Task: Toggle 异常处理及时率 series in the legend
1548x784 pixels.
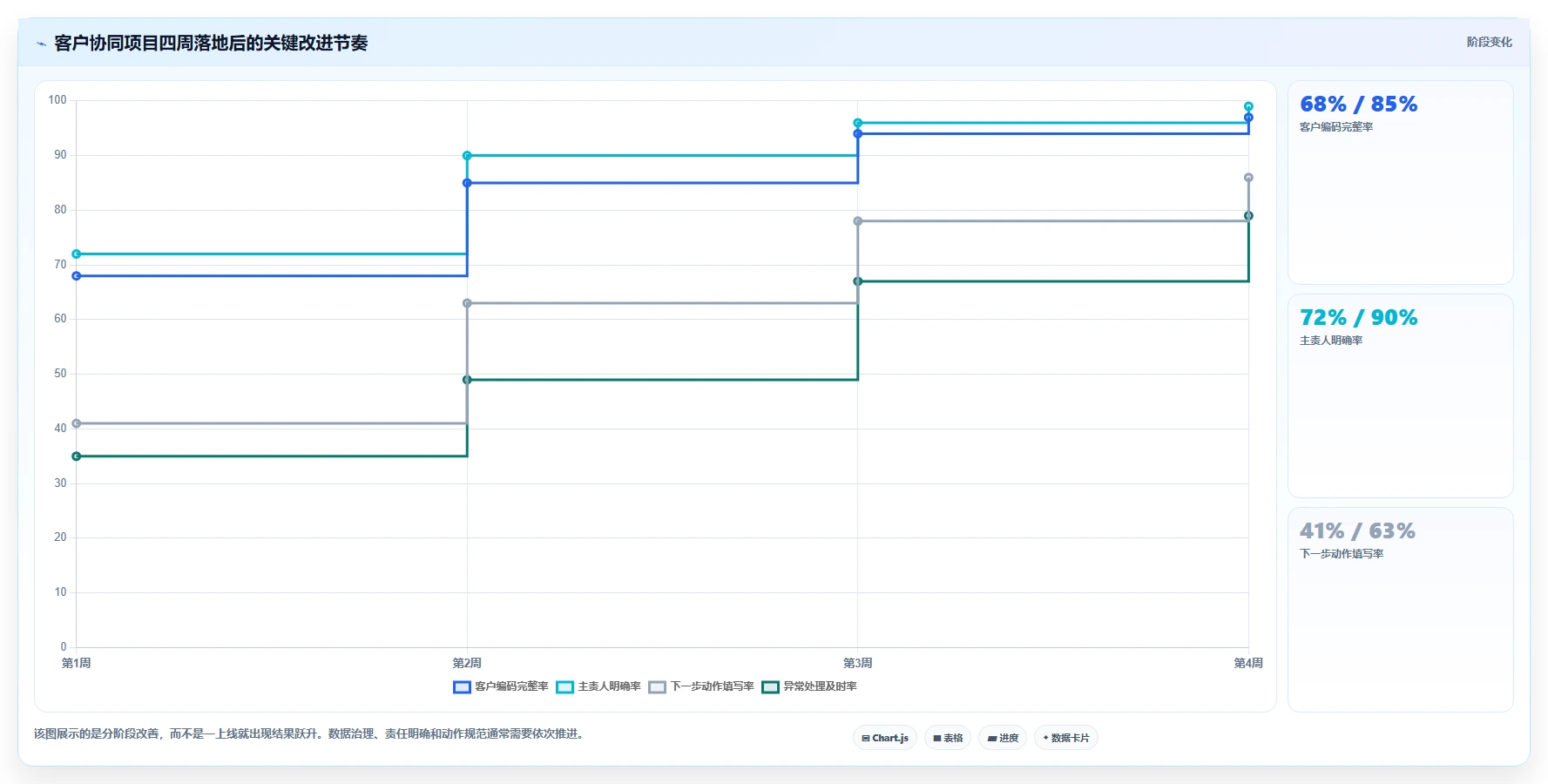Action: tap(809, 686)
